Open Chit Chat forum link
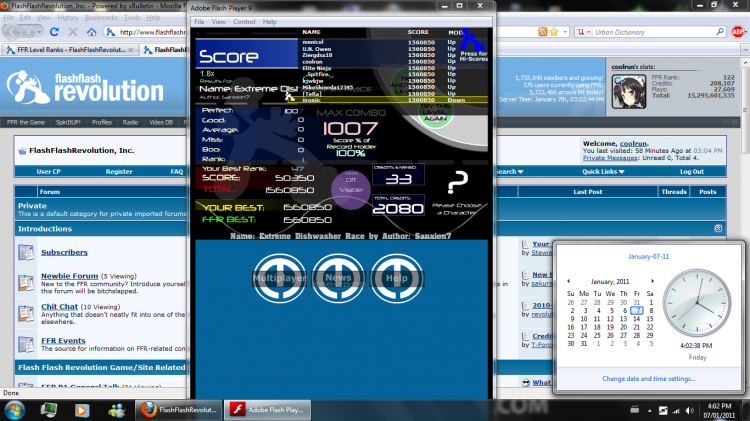 click(59, 307)
